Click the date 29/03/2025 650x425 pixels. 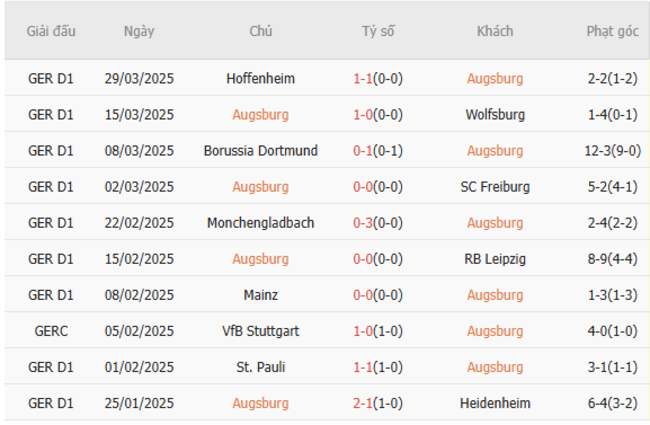139,78
